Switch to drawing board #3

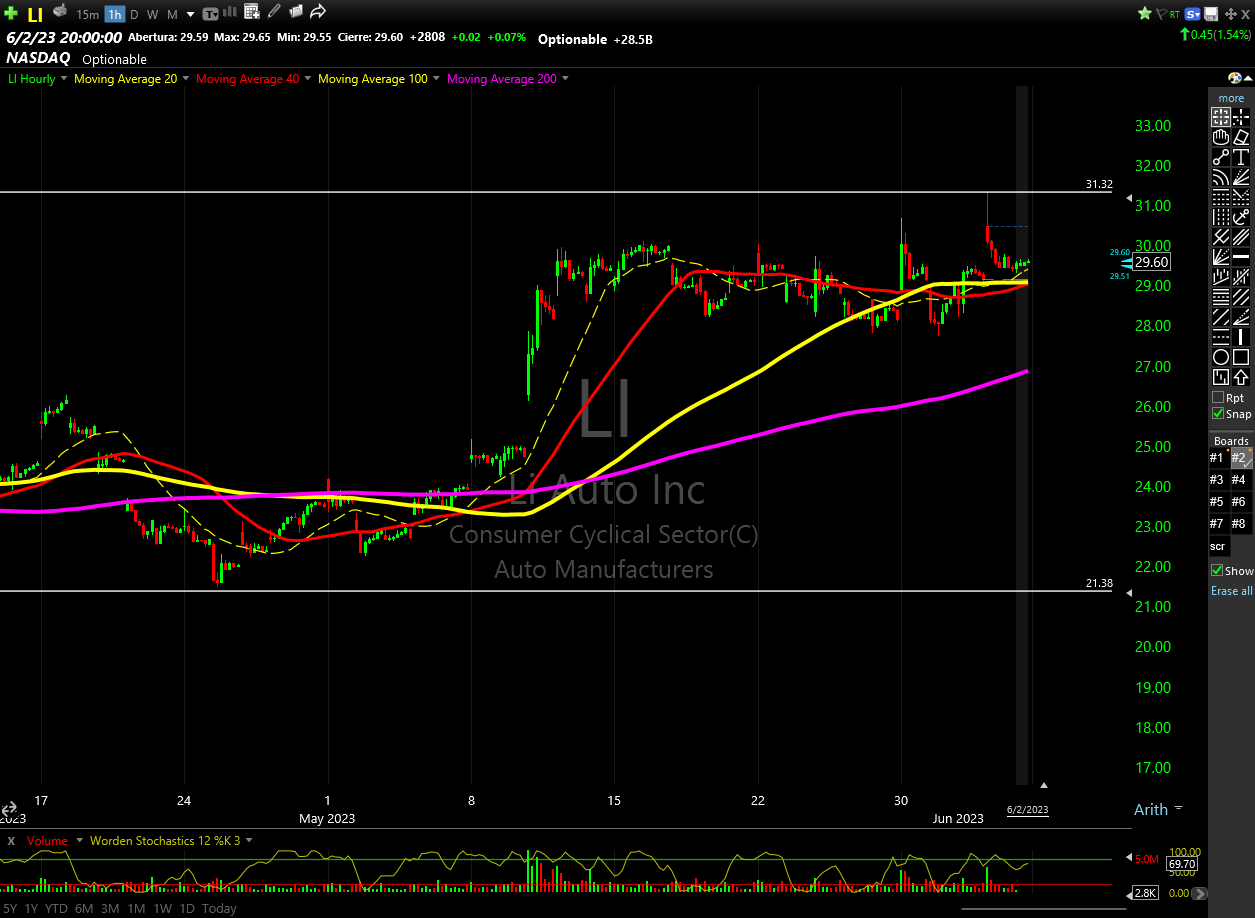coord(1217,479)
